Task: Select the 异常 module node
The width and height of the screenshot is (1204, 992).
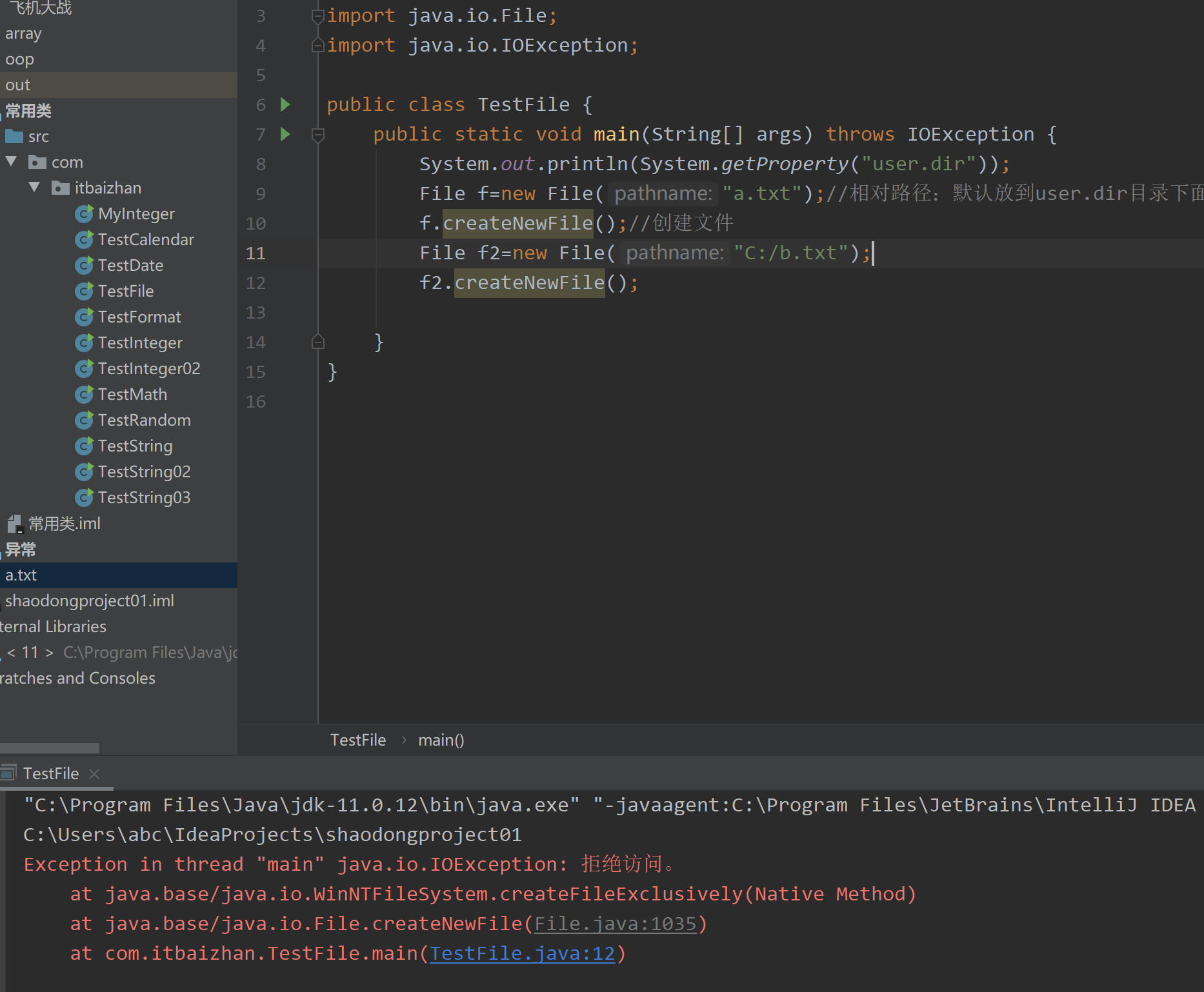Action: pyautogui.click(x=119, y=549)
